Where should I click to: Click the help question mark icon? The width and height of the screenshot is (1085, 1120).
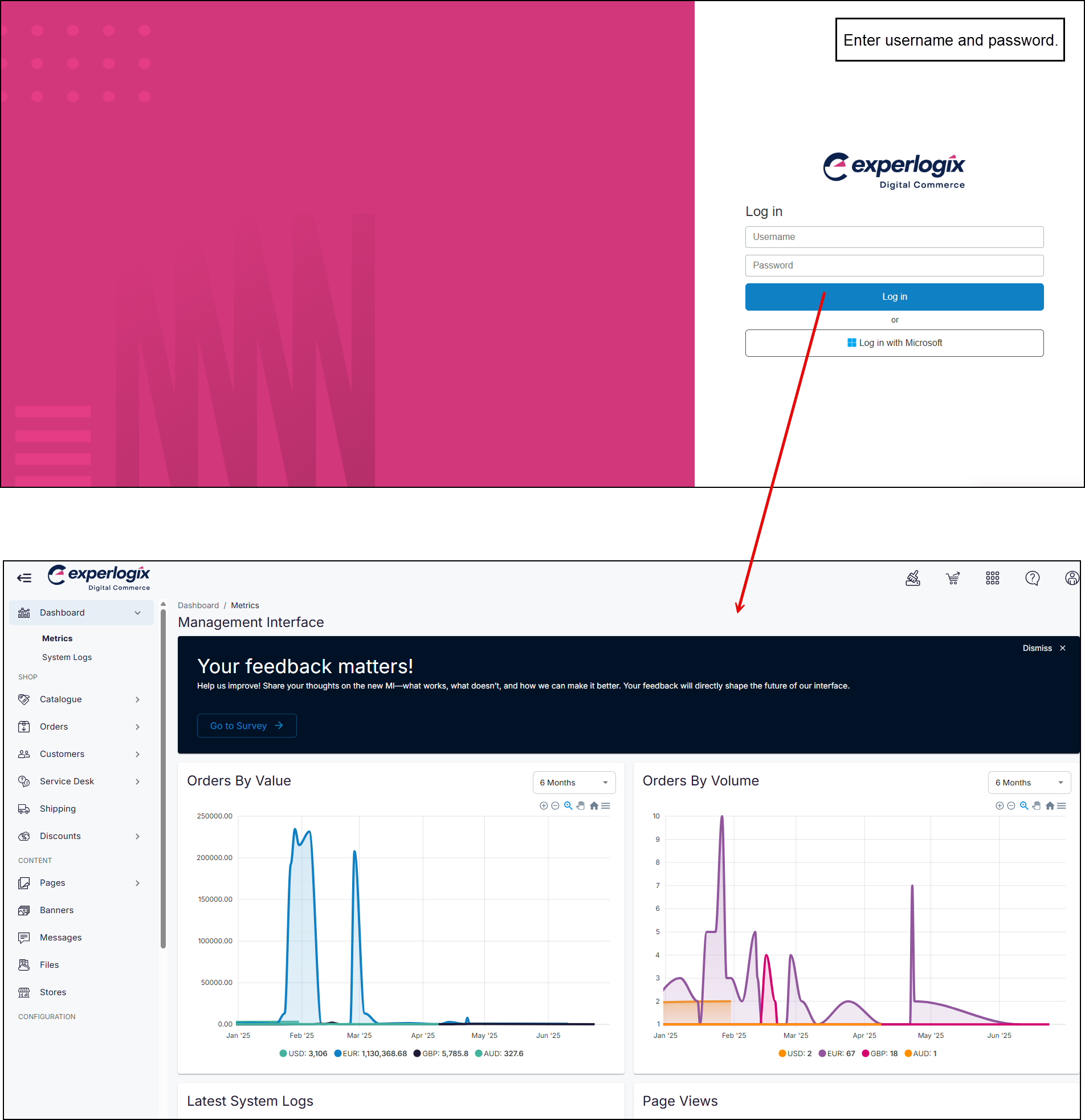click(x=1032, y=579)
